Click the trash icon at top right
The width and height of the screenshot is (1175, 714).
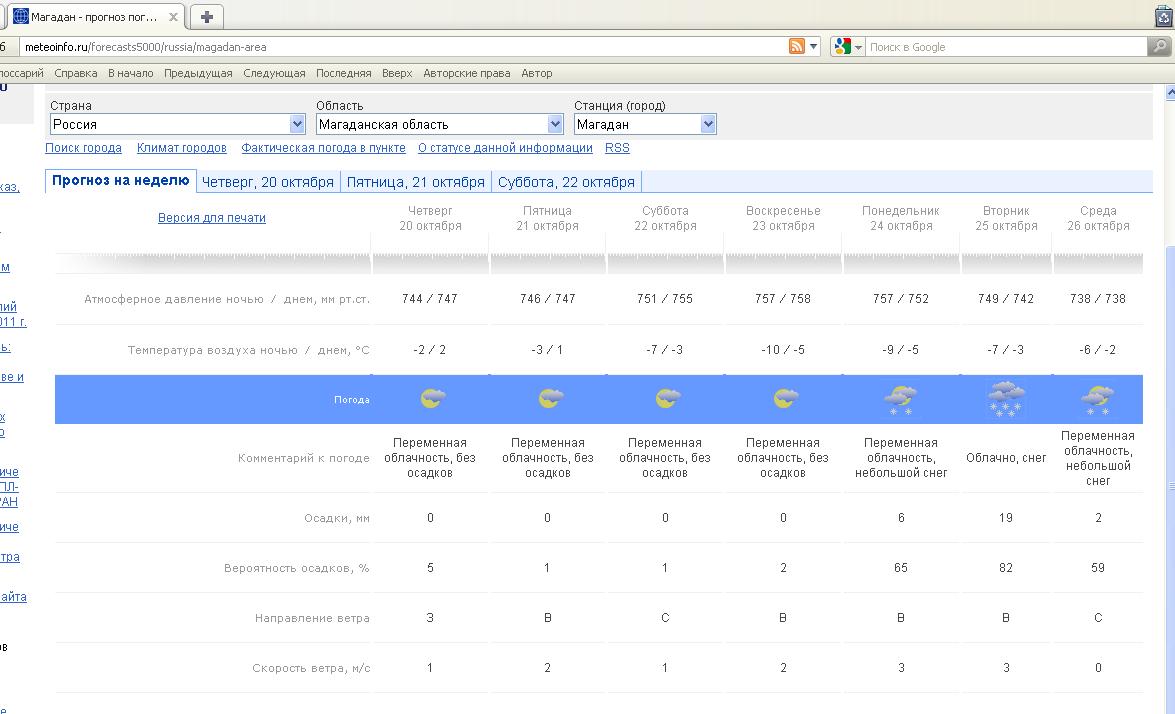[1163, 17]
